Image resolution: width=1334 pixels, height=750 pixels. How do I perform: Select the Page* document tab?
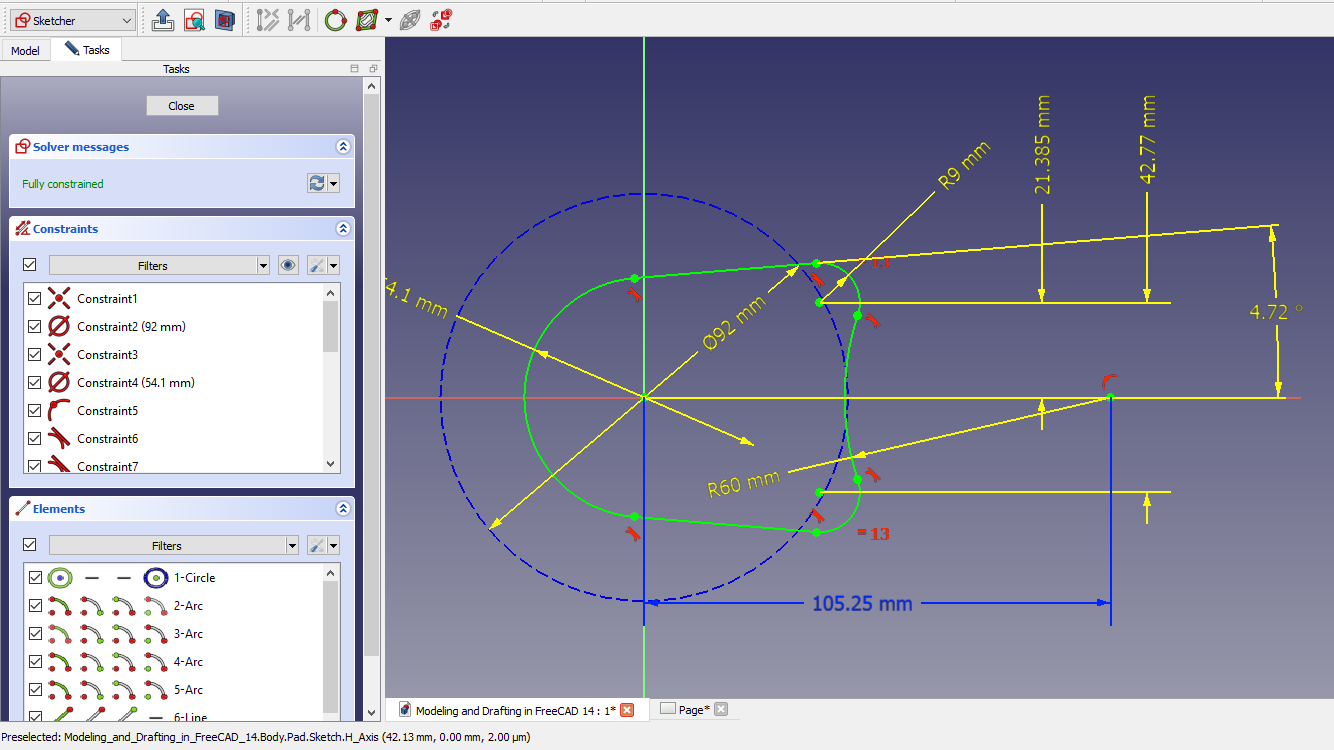click(x=694, y=709)
